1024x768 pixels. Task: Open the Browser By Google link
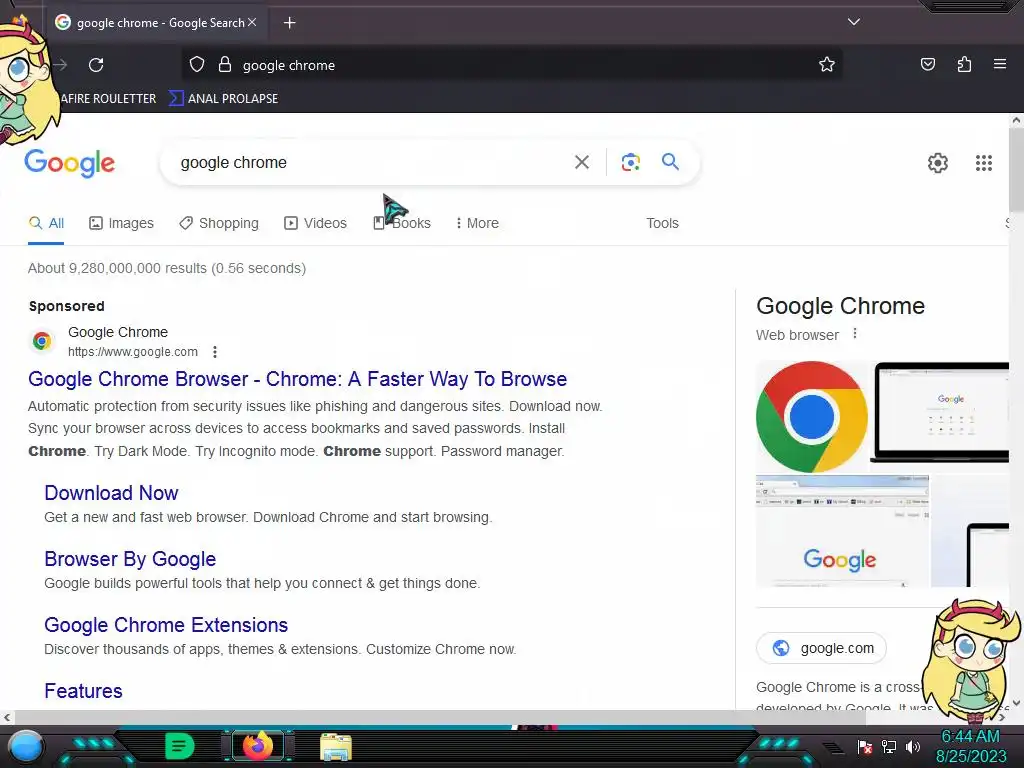click(130, 559)
